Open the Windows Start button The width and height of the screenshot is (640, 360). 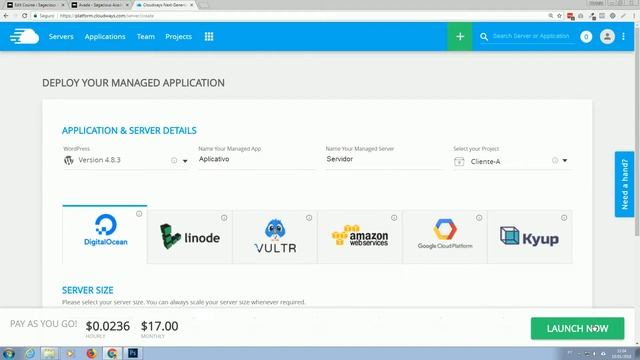(9, 353)
